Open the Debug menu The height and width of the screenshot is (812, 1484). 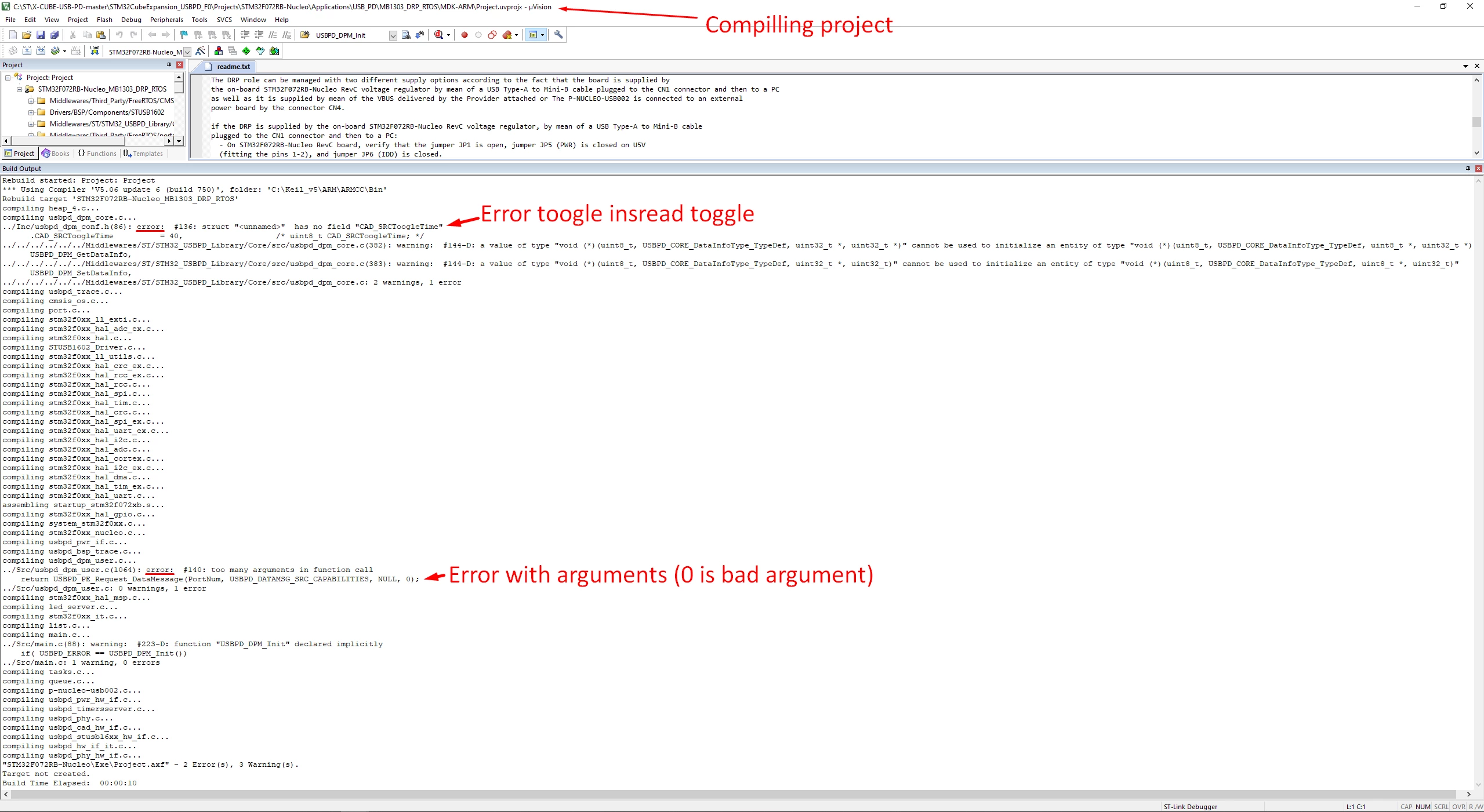coord(131,20)
